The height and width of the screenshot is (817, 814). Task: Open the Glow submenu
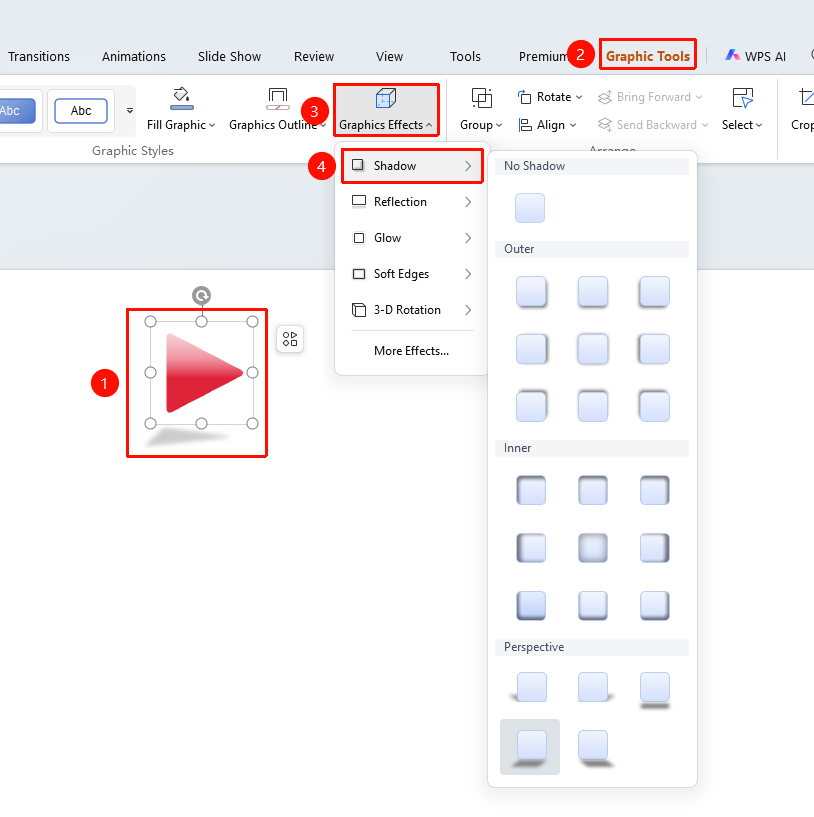coord(412,238)
